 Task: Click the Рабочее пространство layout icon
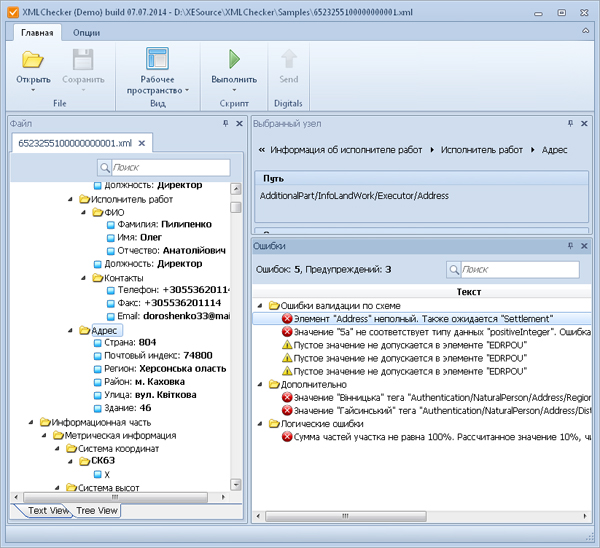tap(157, 58)
